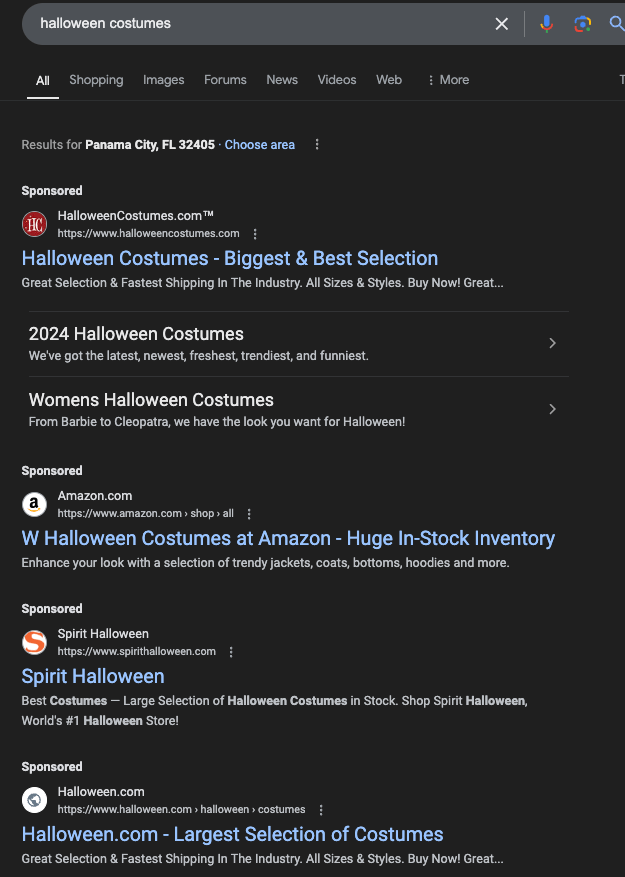Click the HalloweenCostumes.com™ site name
The height and width of the screenshot is (877, 625).
[136, 215]
